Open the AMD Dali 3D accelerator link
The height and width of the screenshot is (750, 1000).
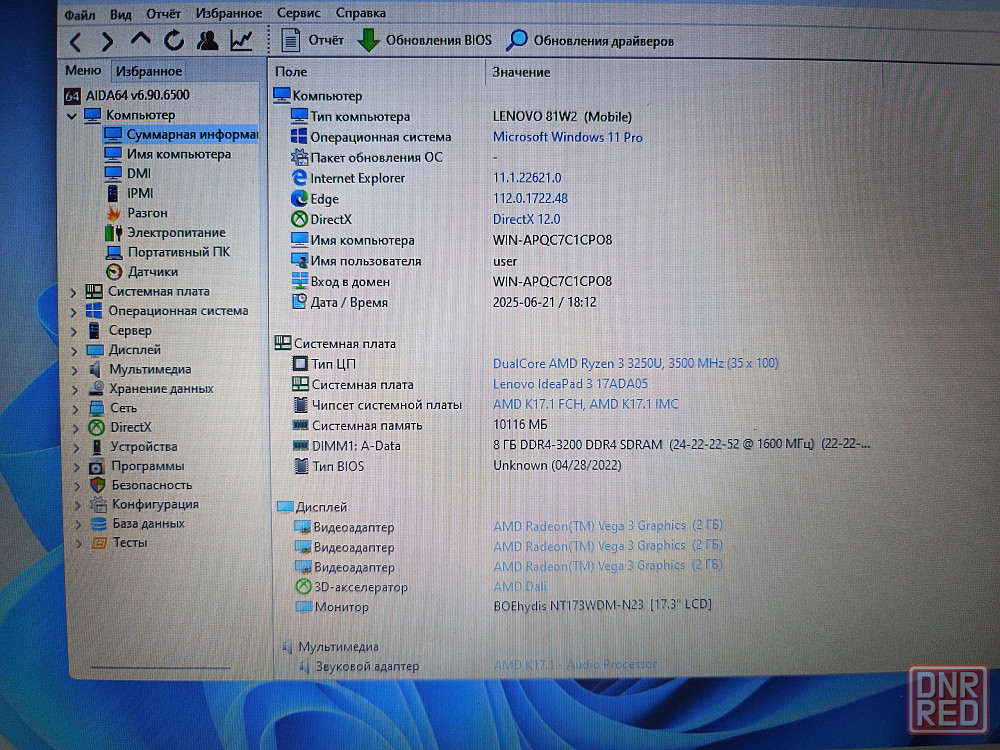click(x=520, y=586)
